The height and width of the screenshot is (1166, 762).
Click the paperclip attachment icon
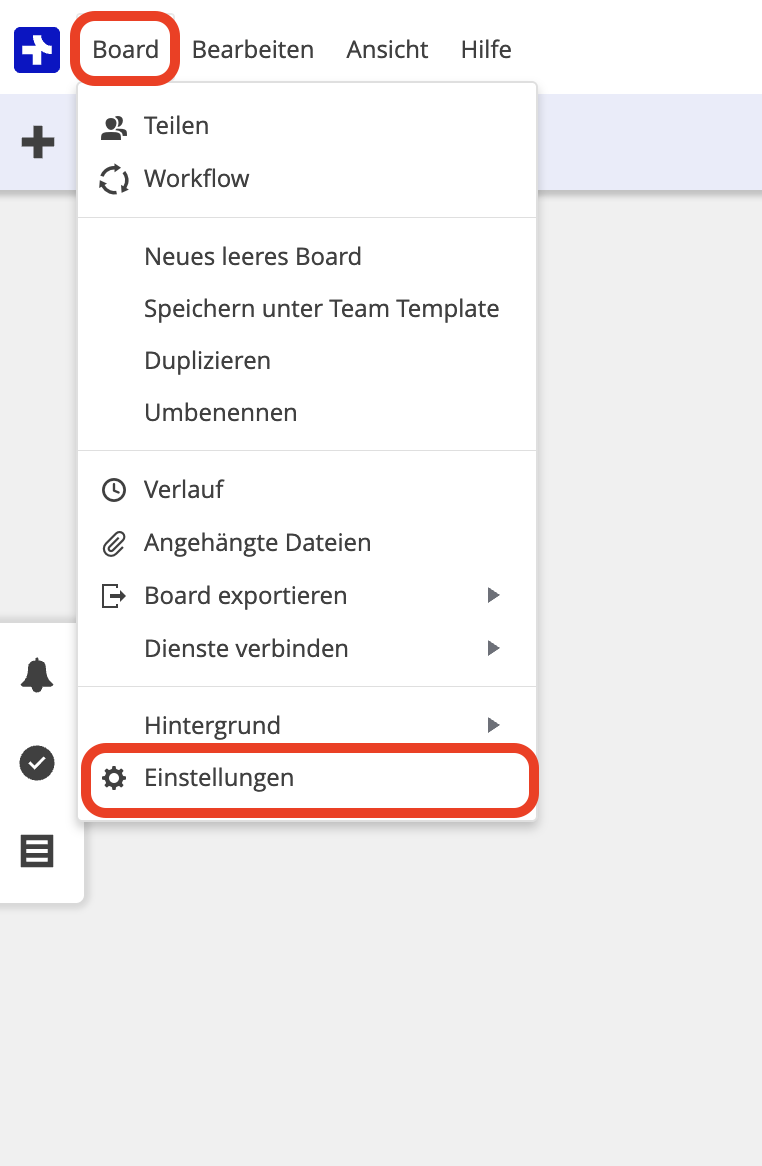coord(115,543)
